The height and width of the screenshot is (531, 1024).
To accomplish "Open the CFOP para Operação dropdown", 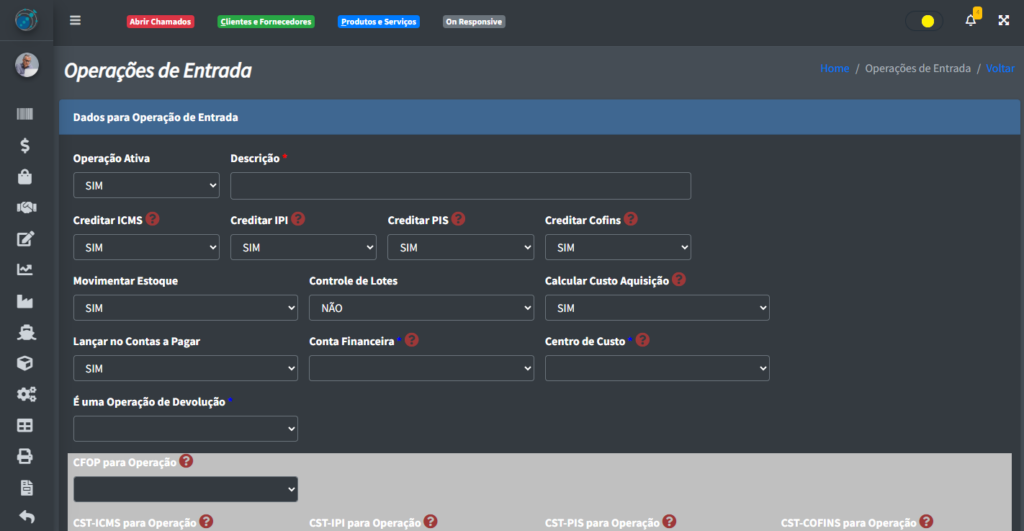I will 185,489.
